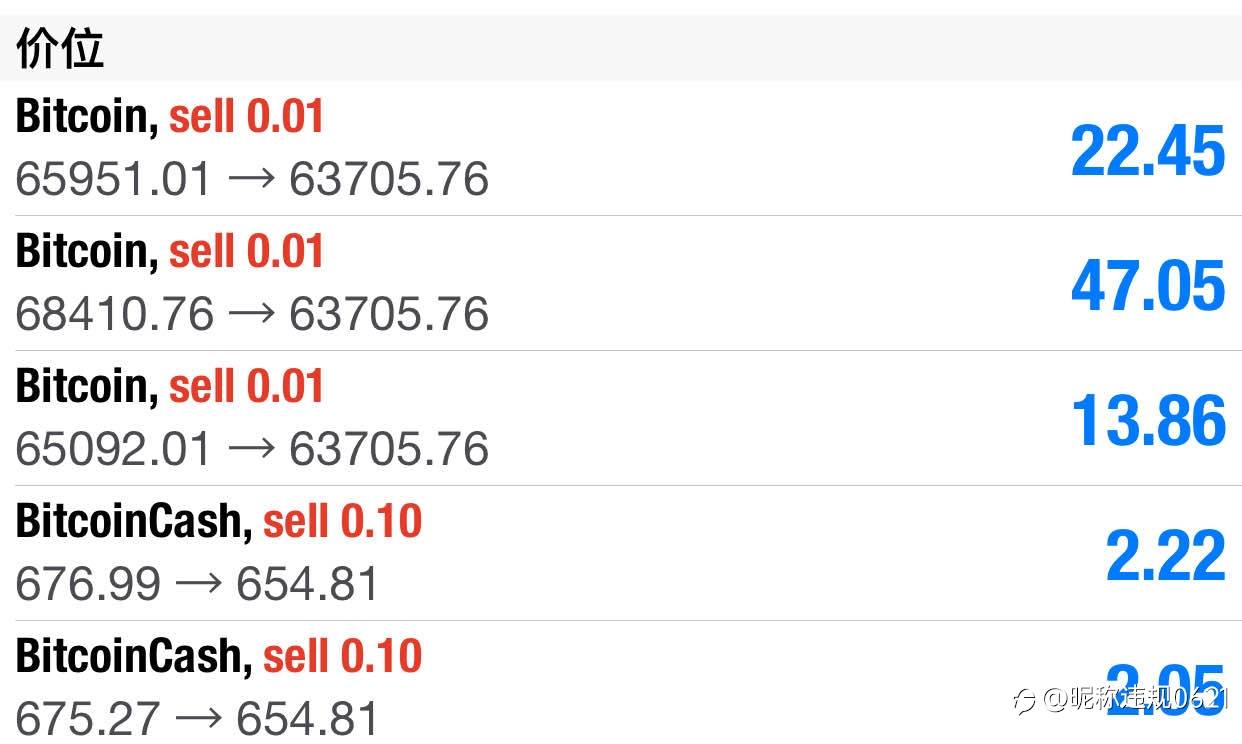This screenshot has width=1242, height=744.
Task: Click Bitcoin title above open price 65092.01
Action: pyautogui.click(x=87, y=386)
